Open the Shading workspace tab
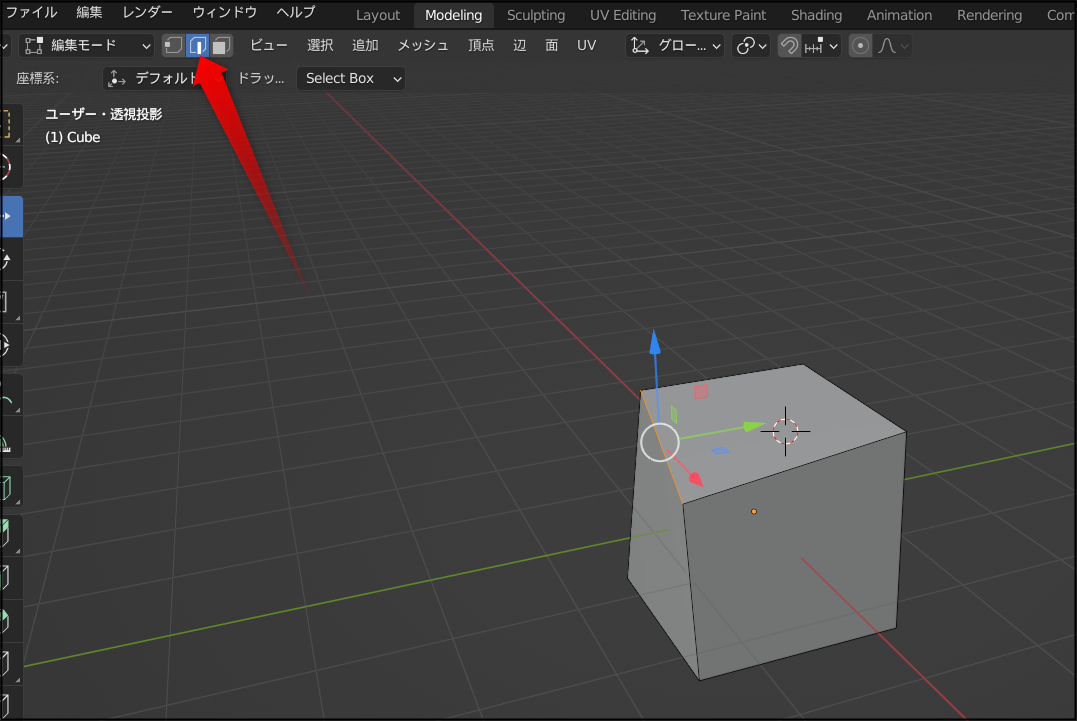 pyautogui.click(x=816, y=15)
